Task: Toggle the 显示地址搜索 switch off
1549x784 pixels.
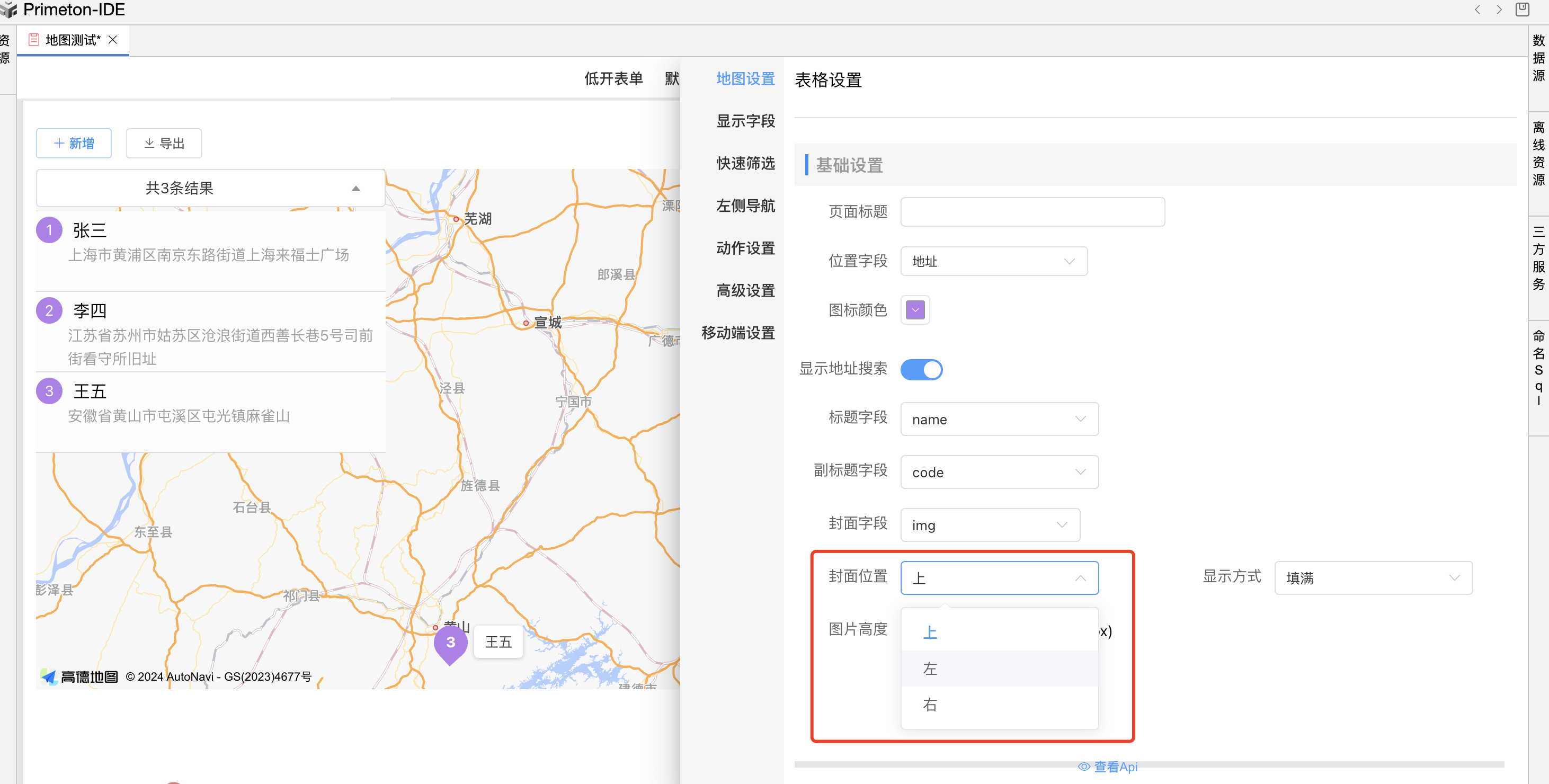Action: tap(921, 369)
